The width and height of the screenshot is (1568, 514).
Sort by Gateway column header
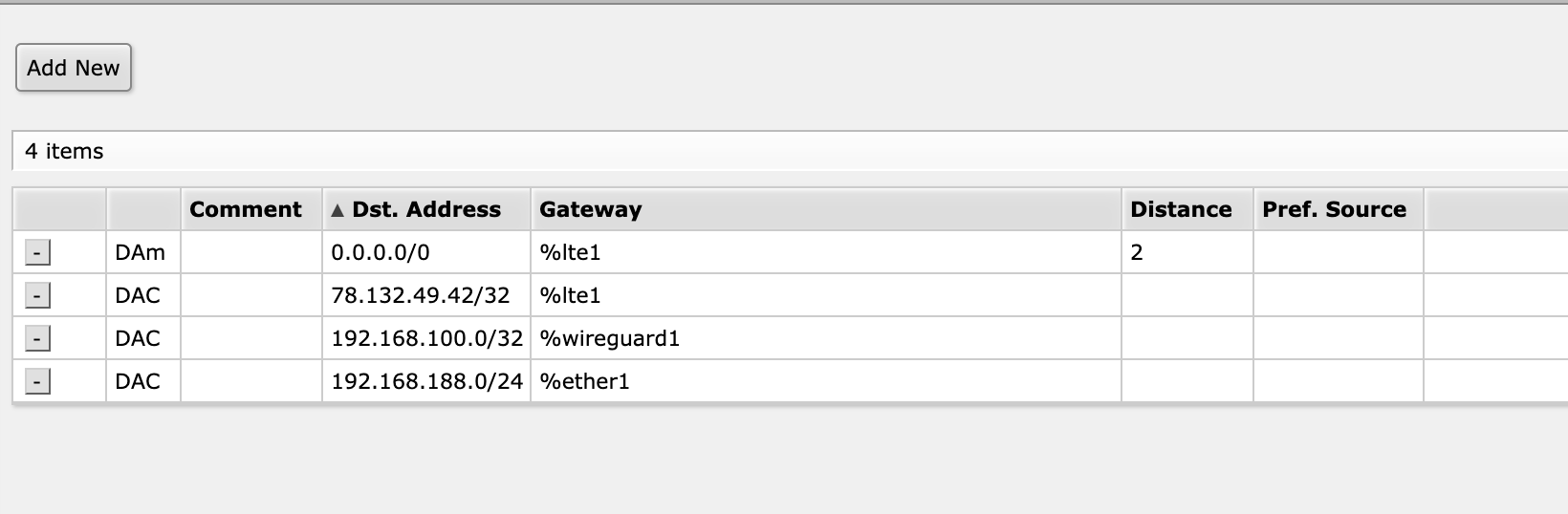point(590,209)
